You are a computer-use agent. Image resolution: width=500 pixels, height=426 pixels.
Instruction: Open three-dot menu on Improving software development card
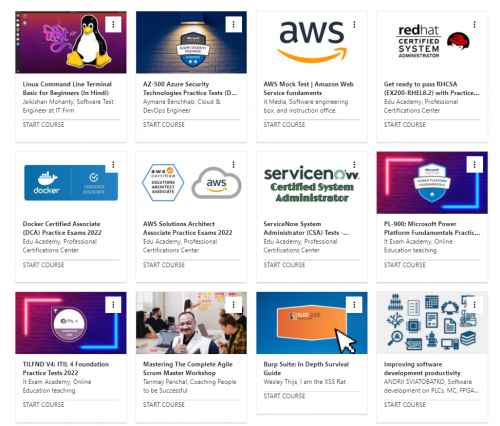[474, 305]
